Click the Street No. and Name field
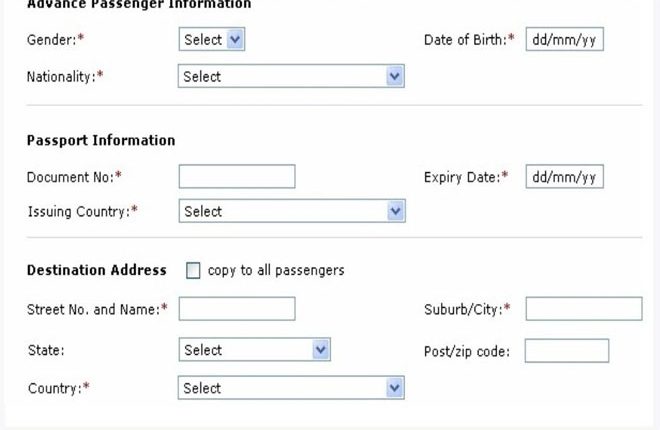The height and width of the screenshot is (430, 660). coord(237,308)
